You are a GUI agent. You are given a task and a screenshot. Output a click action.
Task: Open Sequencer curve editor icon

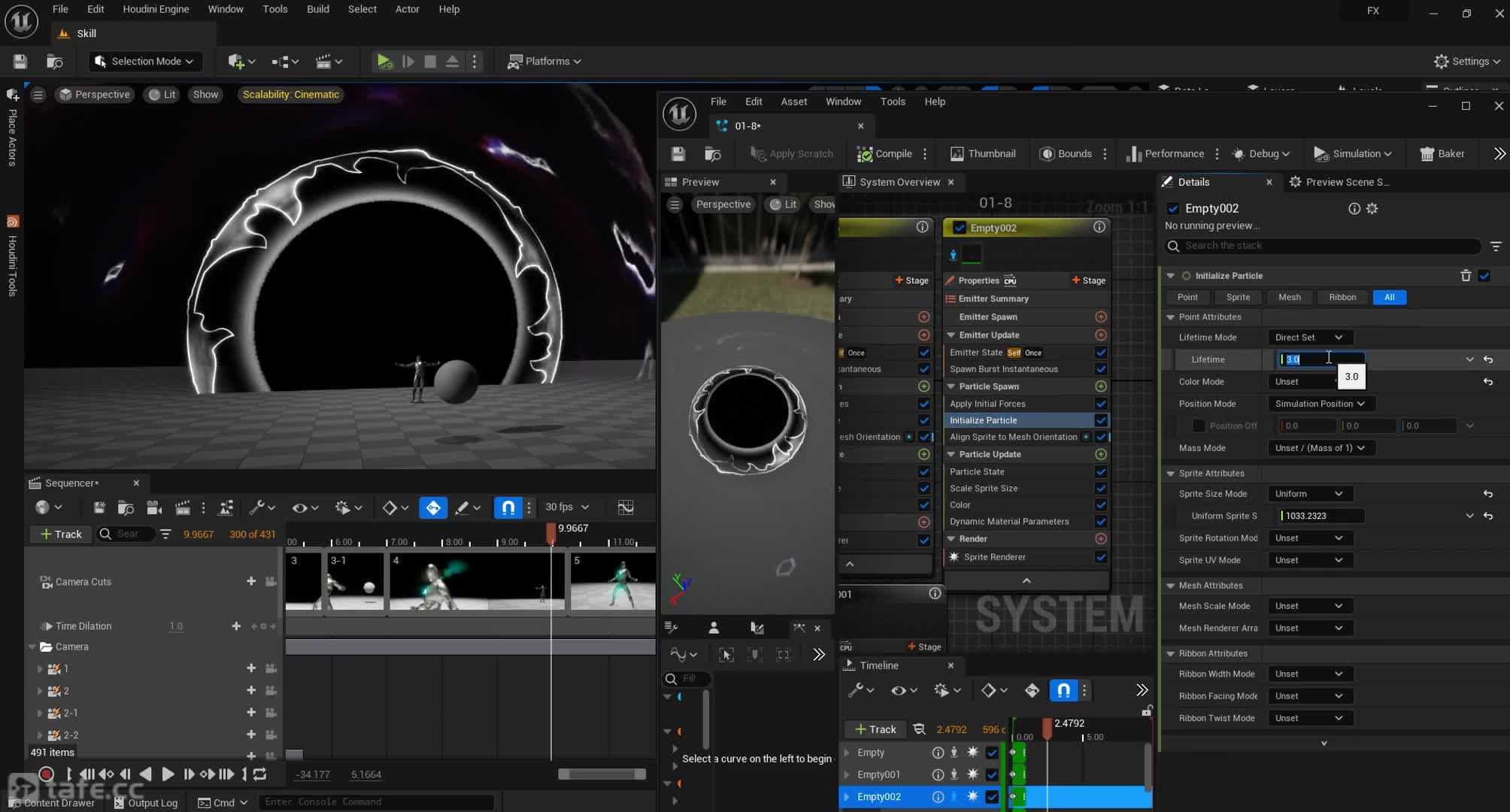(626, 507)
